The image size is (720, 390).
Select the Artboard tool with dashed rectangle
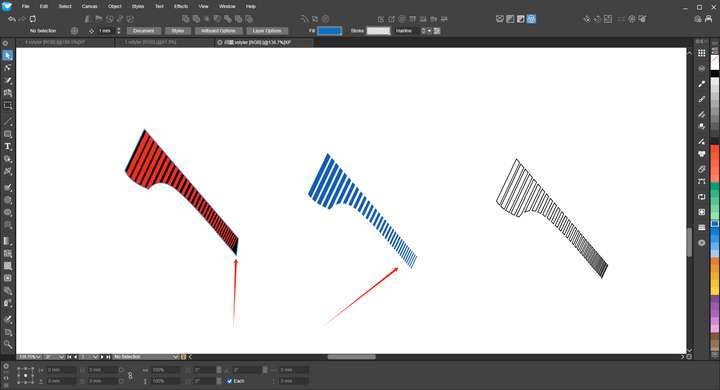point(8,105)
